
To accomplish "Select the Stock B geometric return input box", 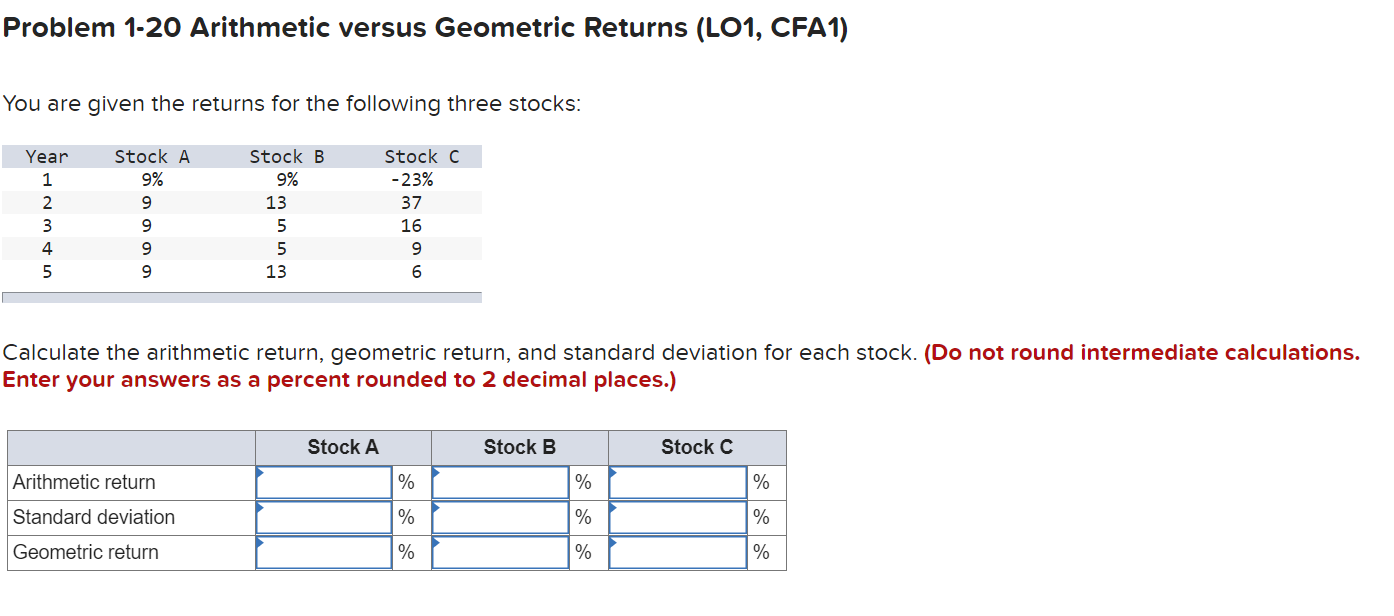I will pyautogui.click(x=500, y=551).
